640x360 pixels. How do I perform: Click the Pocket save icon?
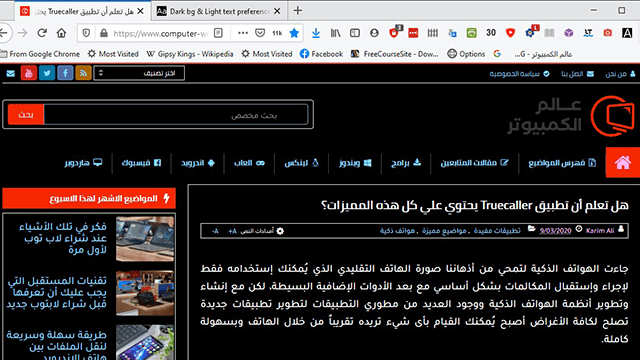point(260,33)
